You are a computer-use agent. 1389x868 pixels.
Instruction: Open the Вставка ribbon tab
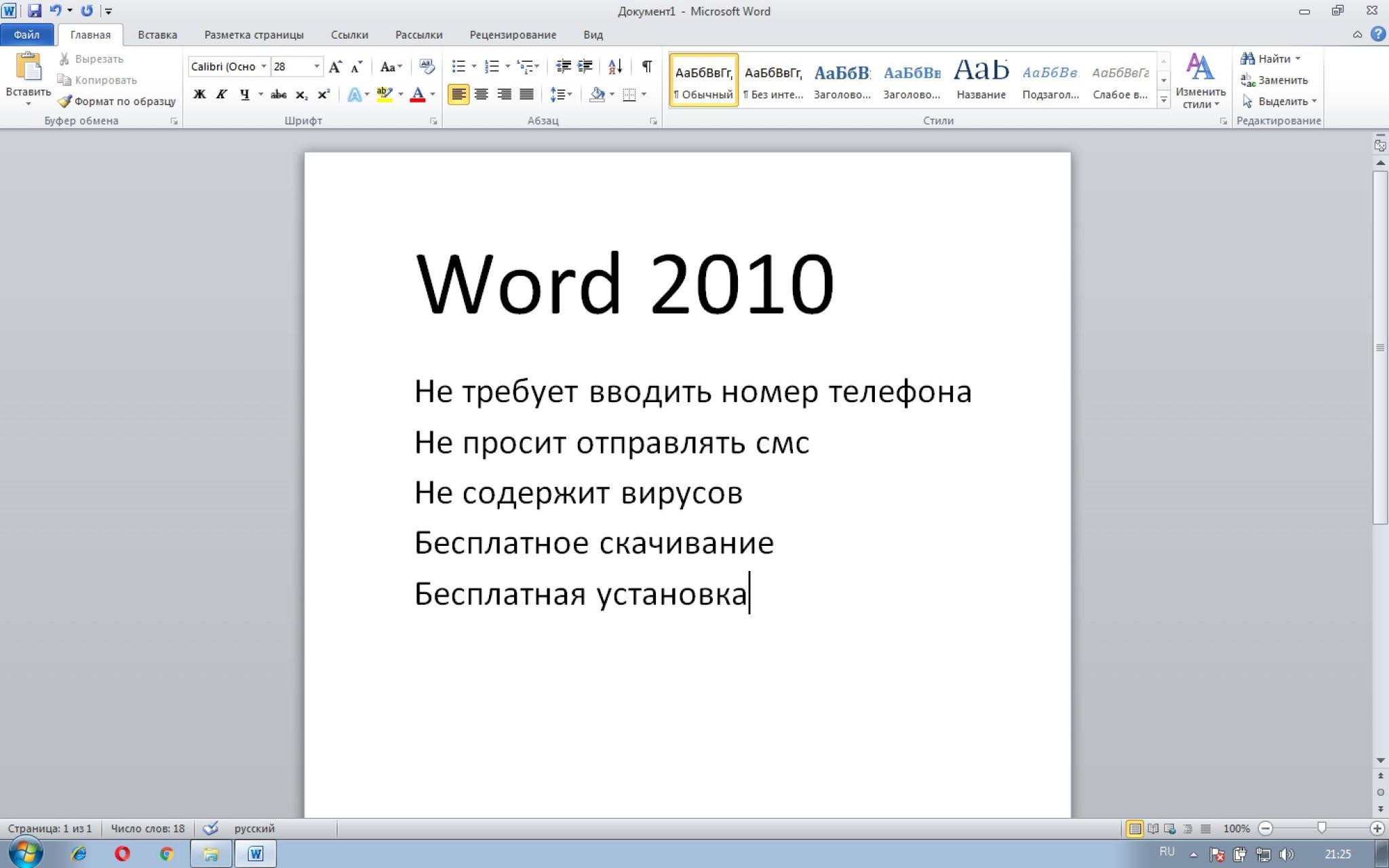[156, 33]
